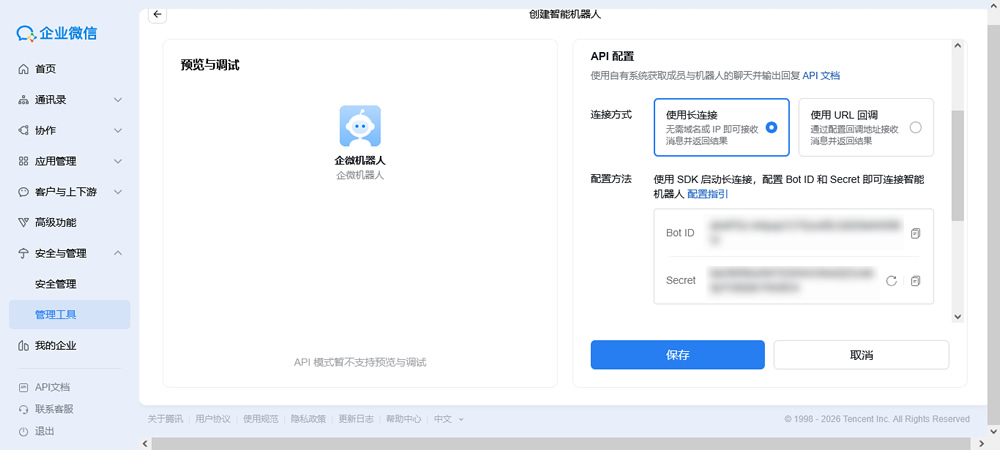Select 使用长连接 radio option
This screenshot has width=1000, height=450.
click(x=771, y=127)
